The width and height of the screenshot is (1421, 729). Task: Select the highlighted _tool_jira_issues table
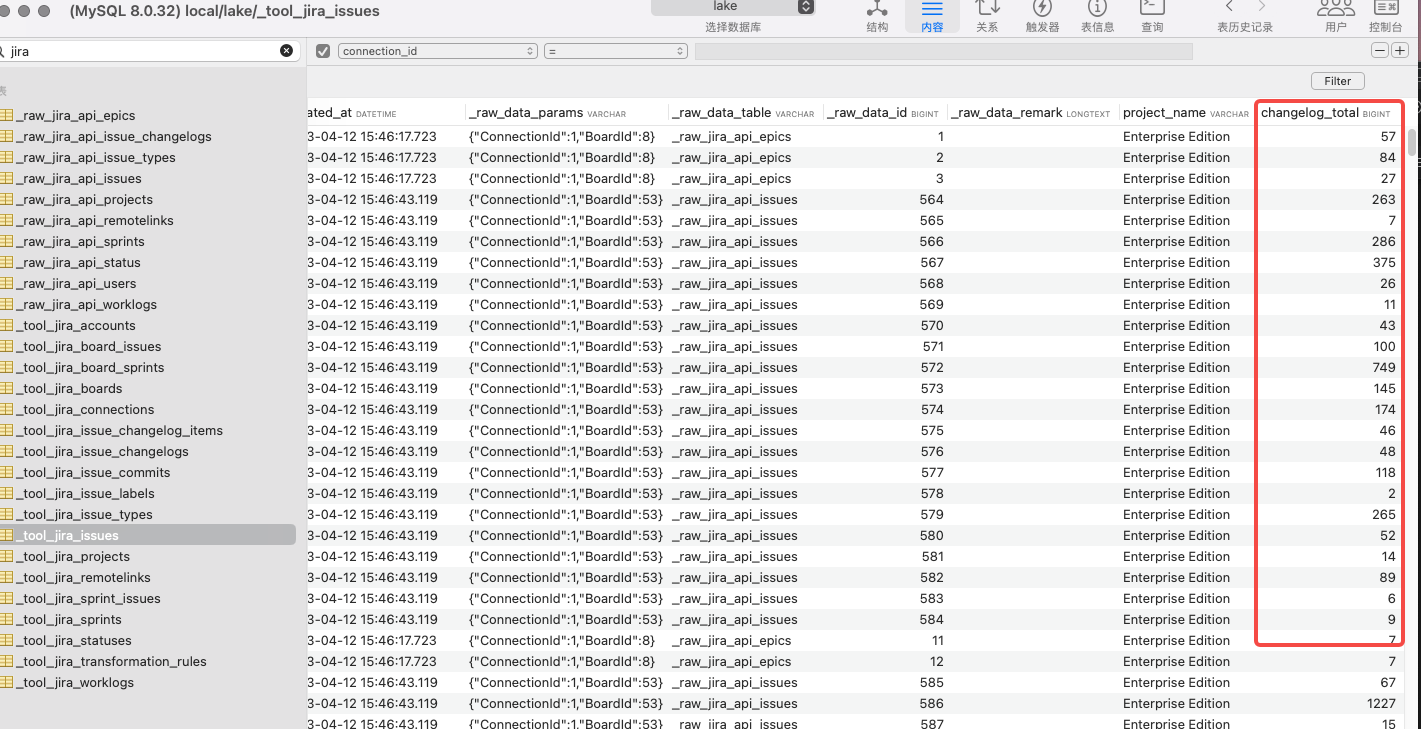[148, 535]
